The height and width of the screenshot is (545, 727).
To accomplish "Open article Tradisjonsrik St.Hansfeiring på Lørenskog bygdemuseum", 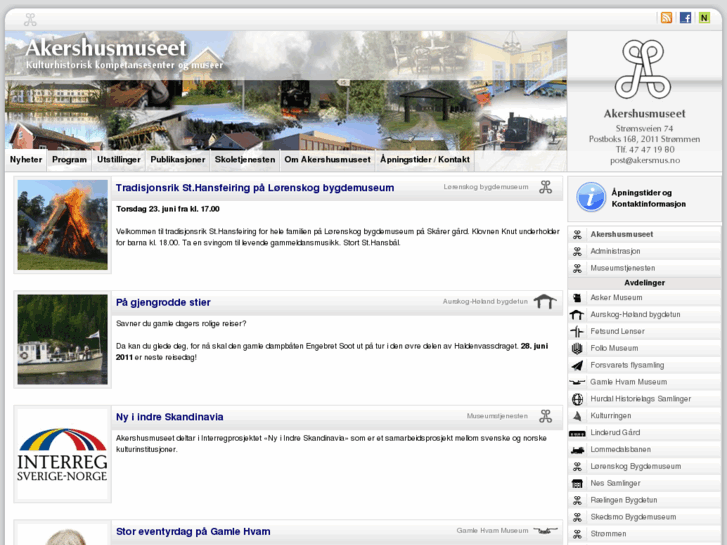I will [x=255, y=188].
